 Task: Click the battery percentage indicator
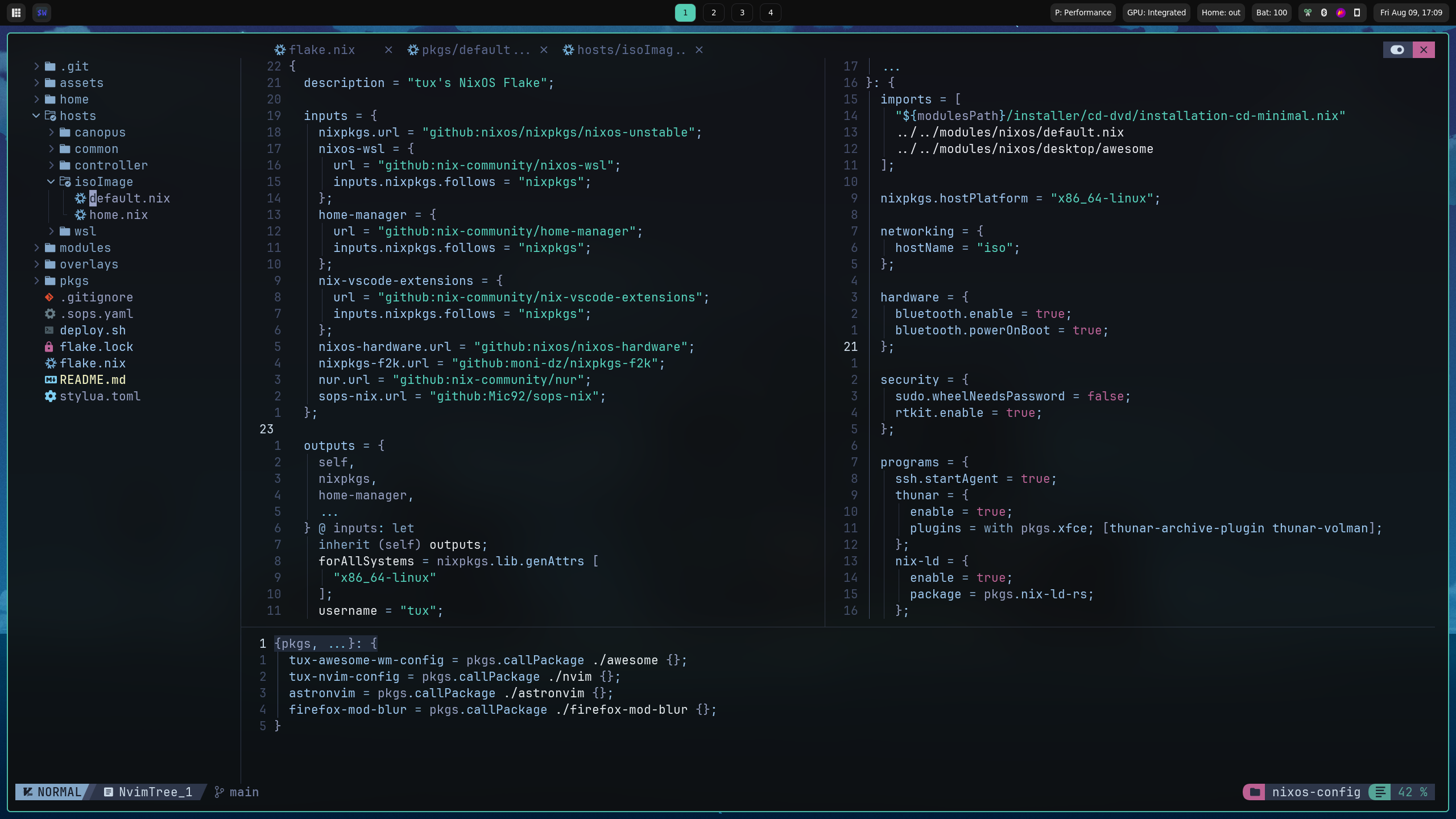[1272, 12]
